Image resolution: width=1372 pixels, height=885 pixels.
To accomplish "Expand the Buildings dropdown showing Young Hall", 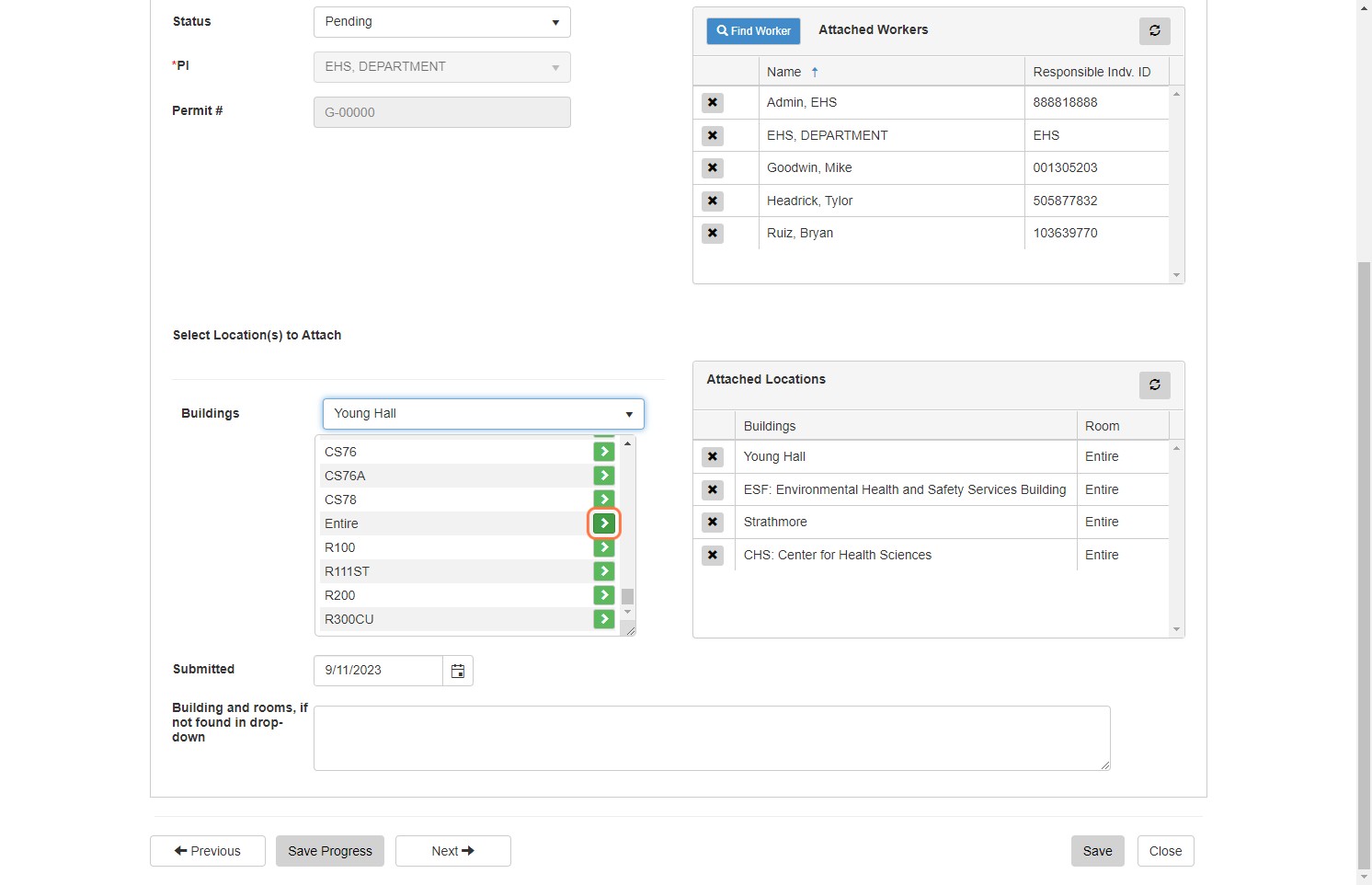I will [484, 414].
